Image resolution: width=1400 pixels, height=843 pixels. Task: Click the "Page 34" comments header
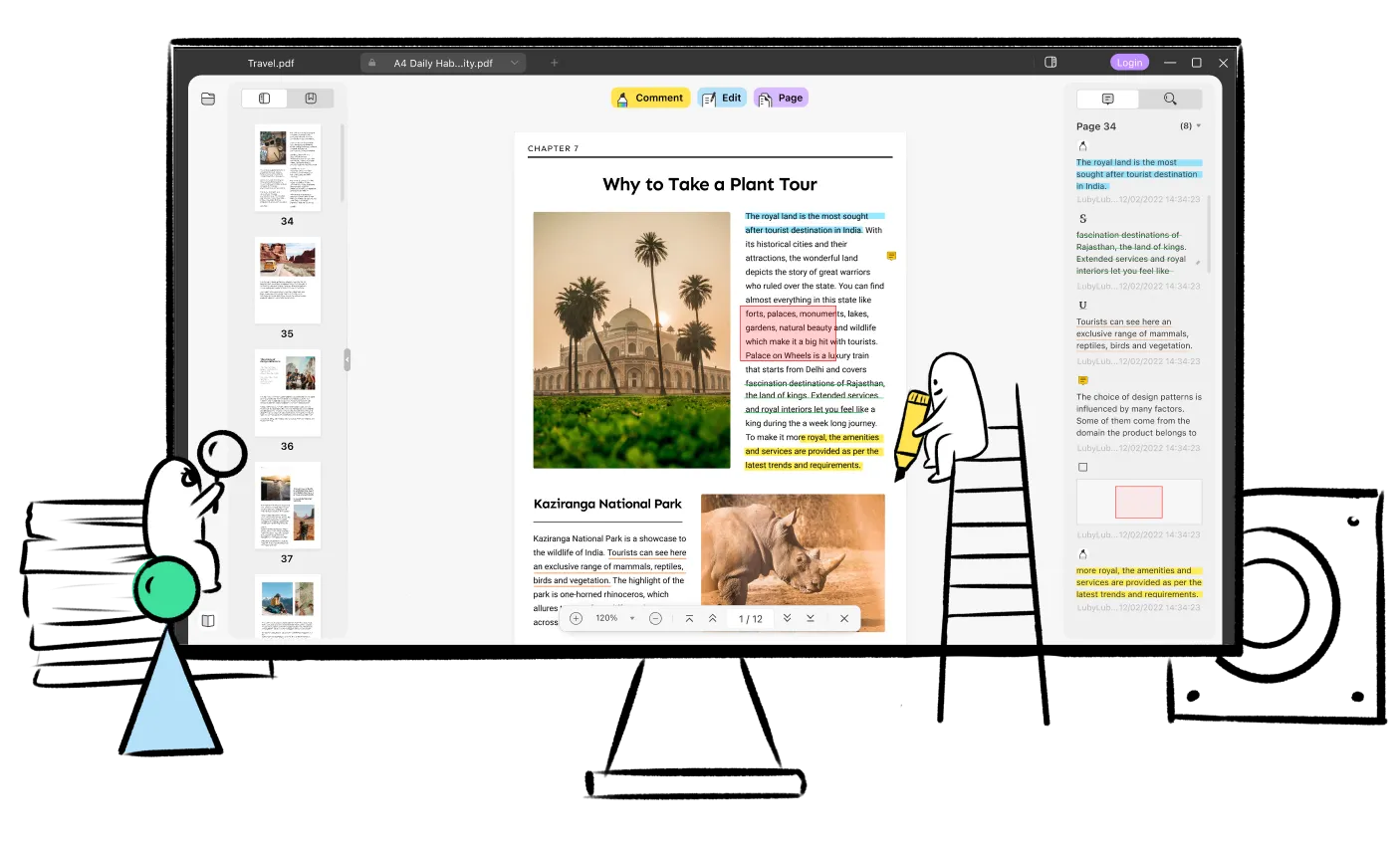coord(1096,126)
